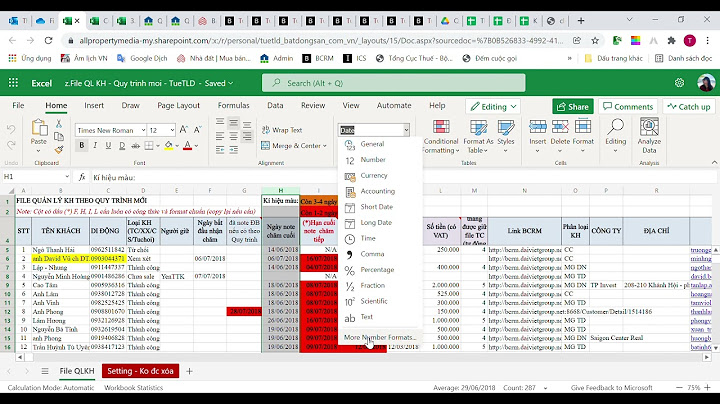Open the Editing mode dropdown
The width and height of the screenshot is (720, 404).
coord(493,107)
